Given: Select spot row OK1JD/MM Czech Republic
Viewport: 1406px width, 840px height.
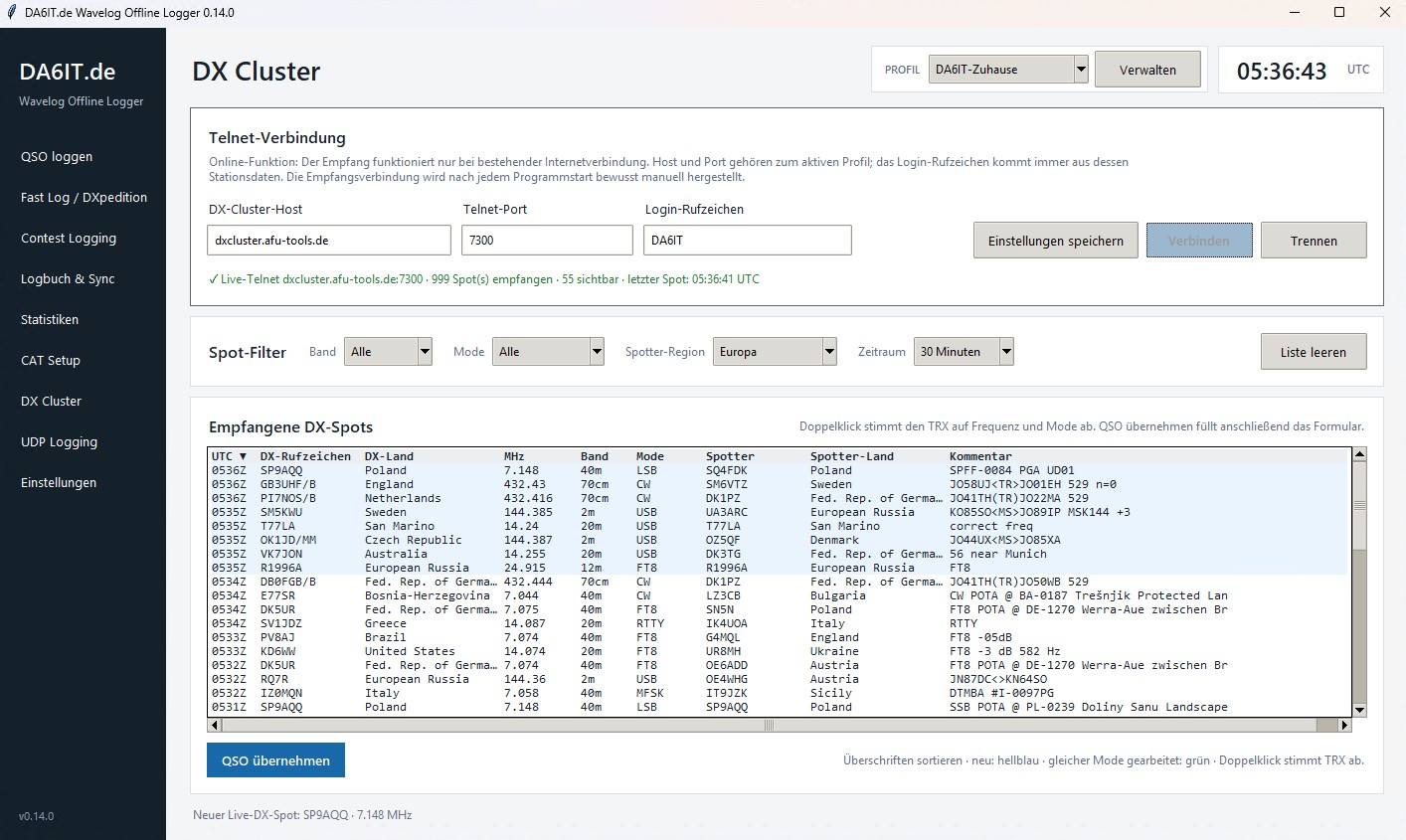Looking at the screenshot, I should [x=779, y=540].
